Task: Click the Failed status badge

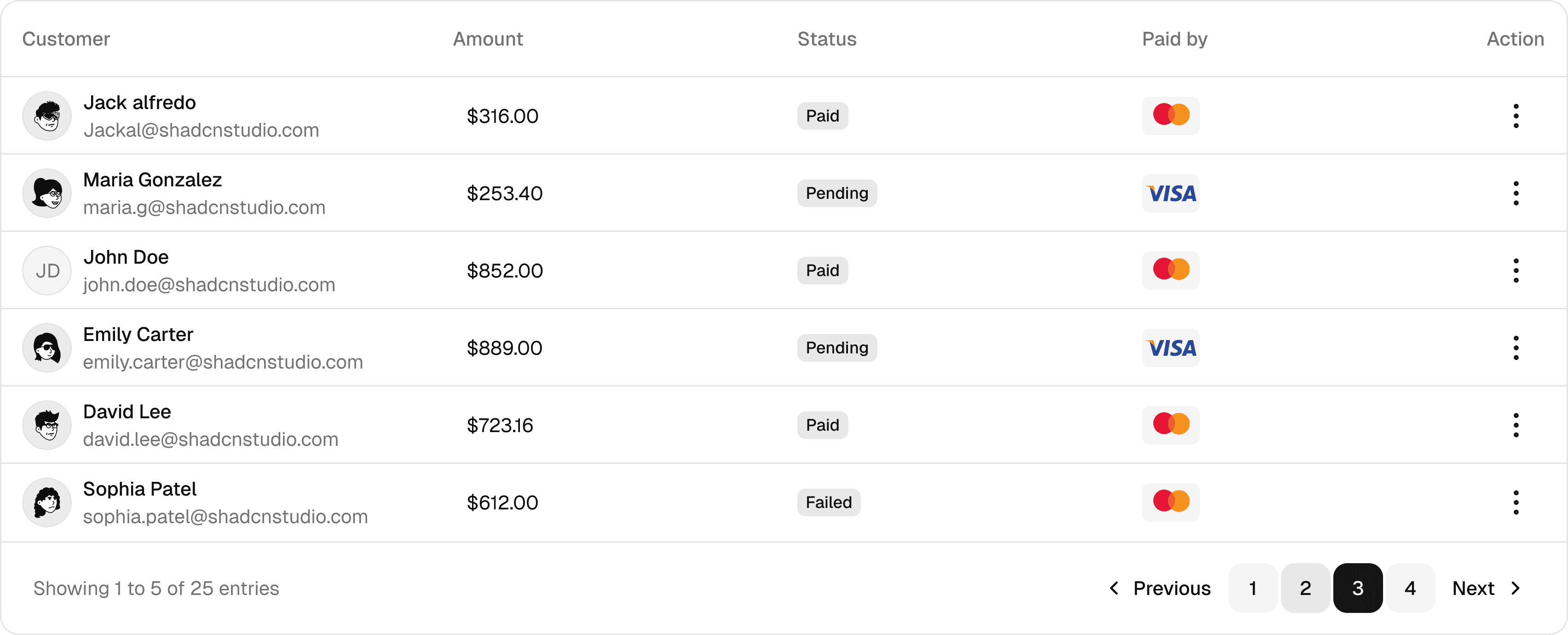Action: tap(829, 502)
